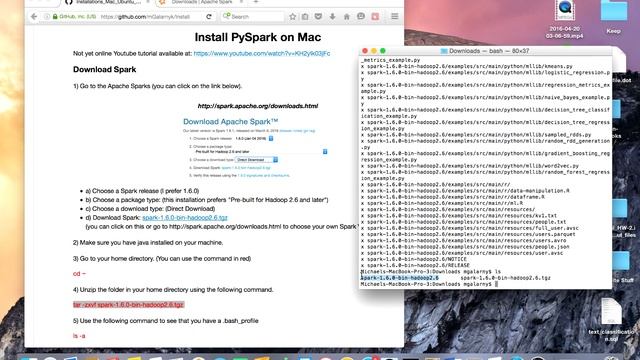Open the Spark release dropdown in image
640x360 pixels.
(x=271, y=138)
